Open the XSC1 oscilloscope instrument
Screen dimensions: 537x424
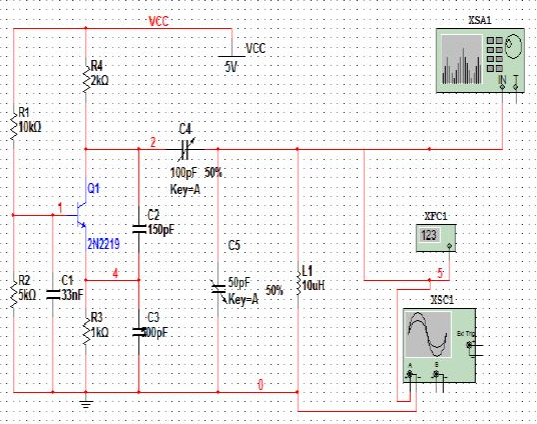(440, 345)
